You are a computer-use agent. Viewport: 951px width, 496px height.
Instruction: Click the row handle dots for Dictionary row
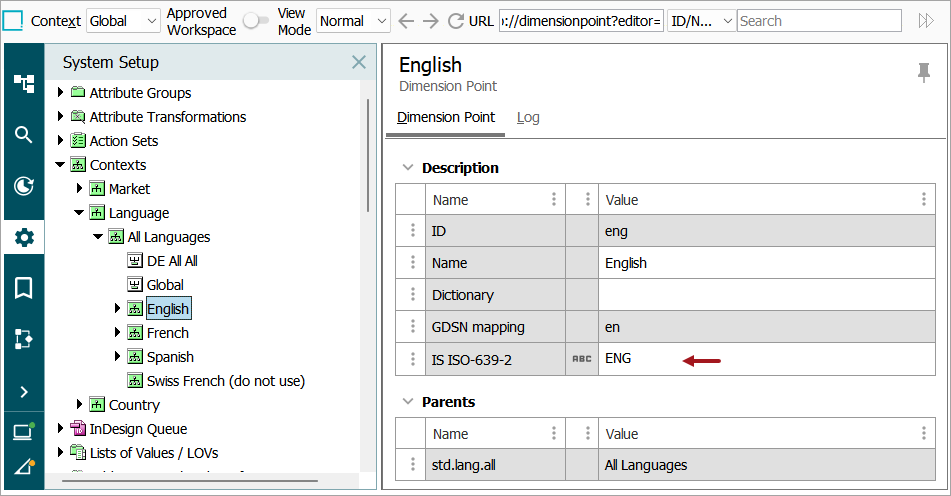(412, 295)
